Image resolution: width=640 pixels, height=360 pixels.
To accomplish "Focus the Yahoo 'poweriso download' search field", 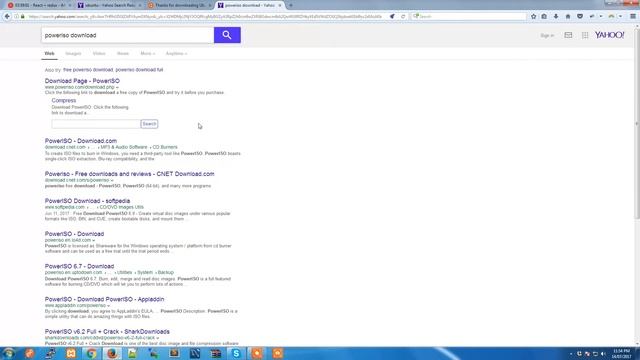I will coord(127,35).
